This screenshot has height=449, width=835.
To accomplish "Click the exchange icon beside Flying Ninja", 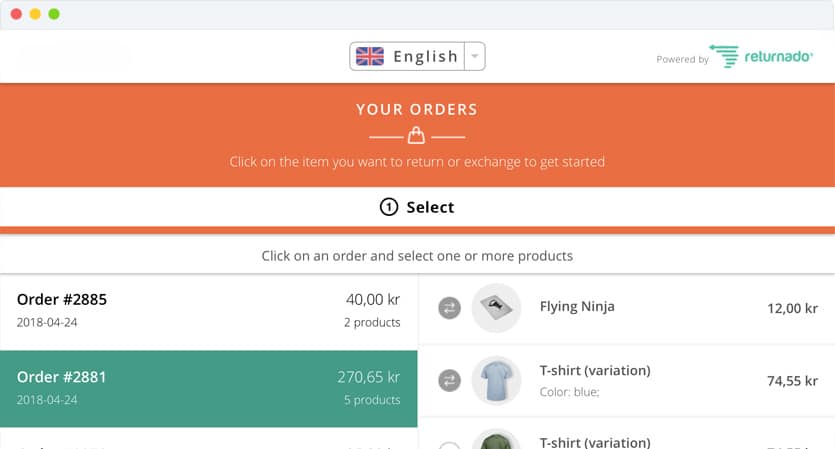I will tap(449, 308).
